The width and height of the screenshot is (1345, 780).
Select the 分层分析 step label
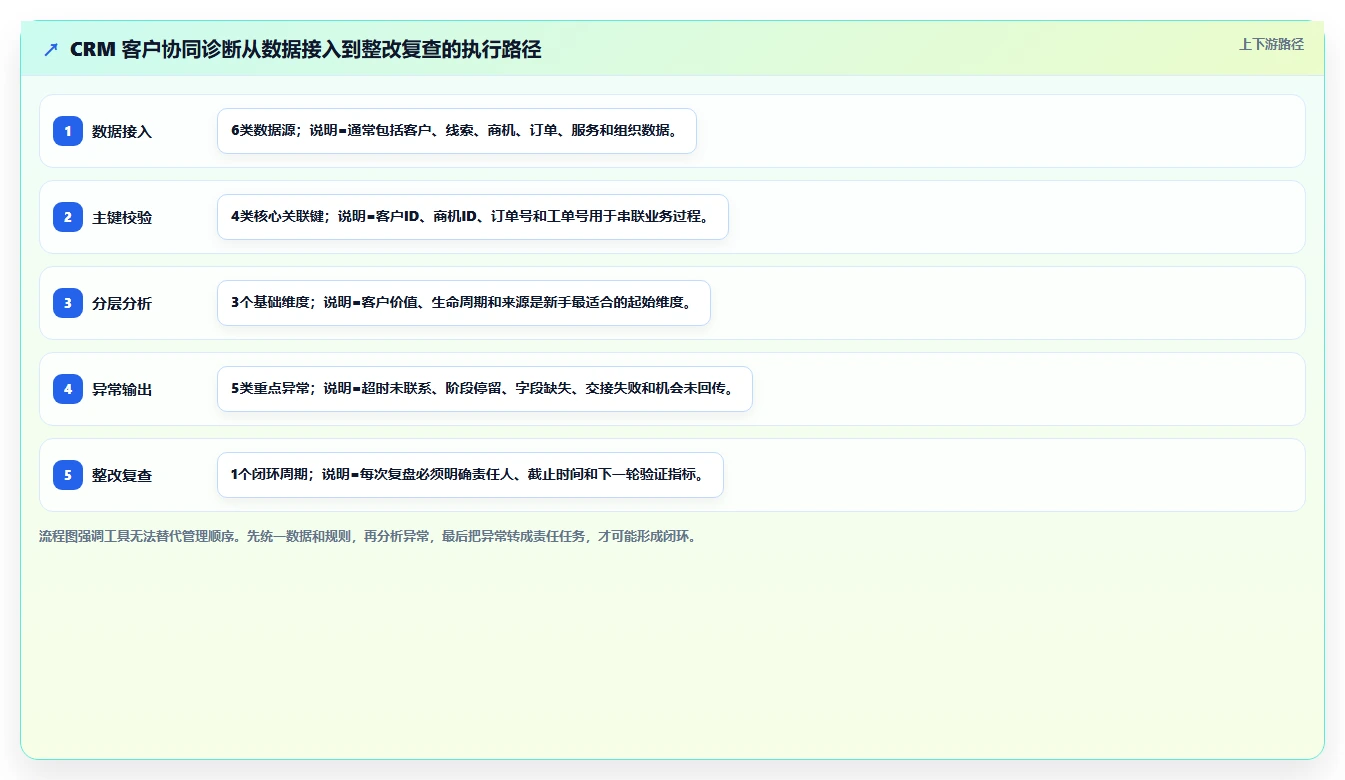pos(122,303)
